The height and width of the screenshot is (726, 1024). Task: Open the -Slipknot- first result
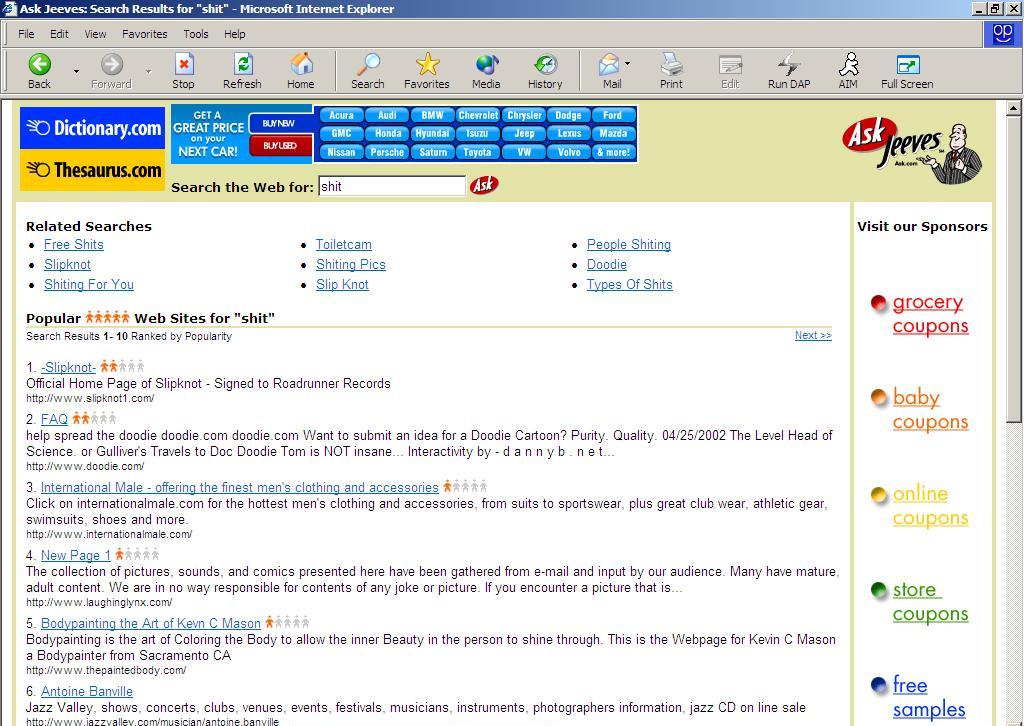tap(69, 367)
